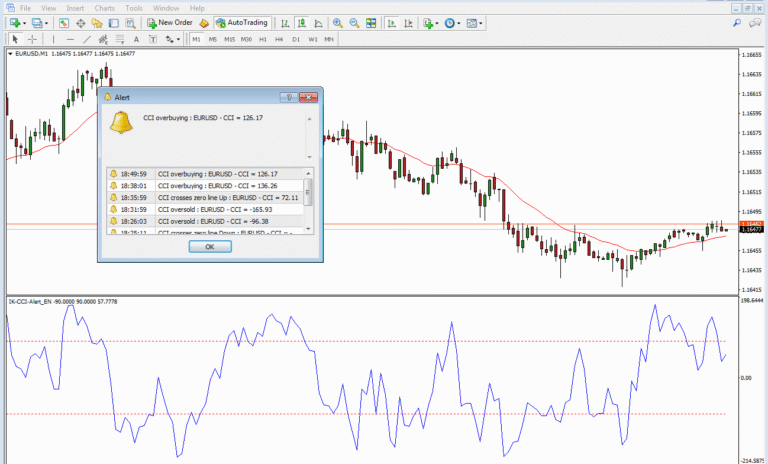The height and width of the screenshot is (464, 768).
Task: Open the Charts menu
Action: (104, 8)
